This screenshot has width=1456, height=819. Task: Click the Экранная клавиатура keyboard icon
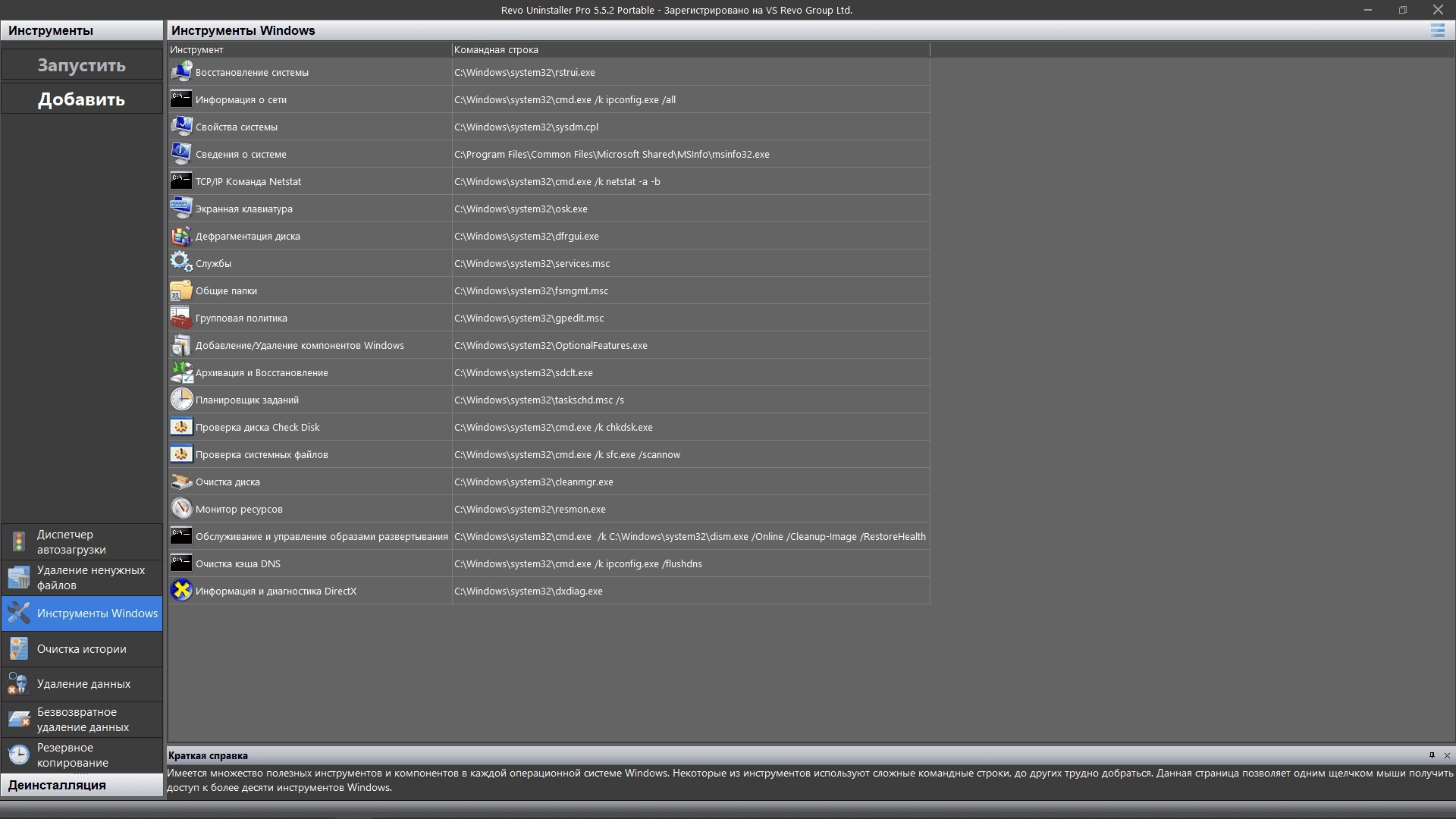pyautogui.click(x=181, y=209)
